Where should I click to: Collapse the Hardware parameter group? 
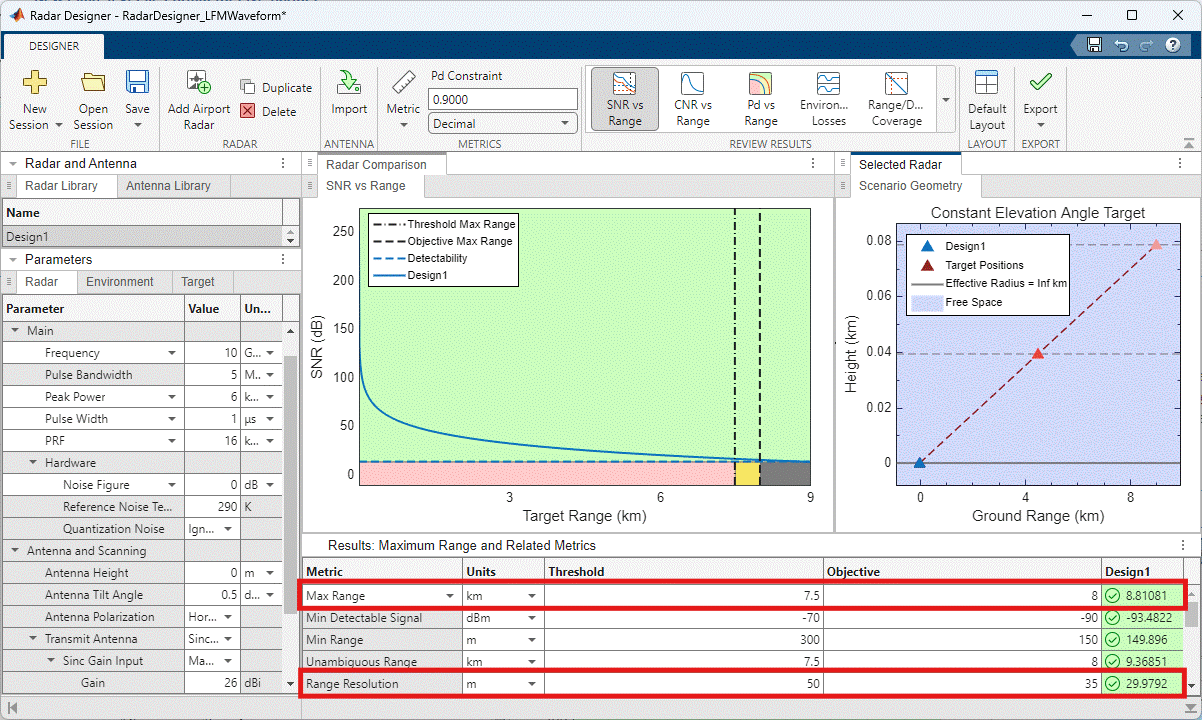[34, 463]
